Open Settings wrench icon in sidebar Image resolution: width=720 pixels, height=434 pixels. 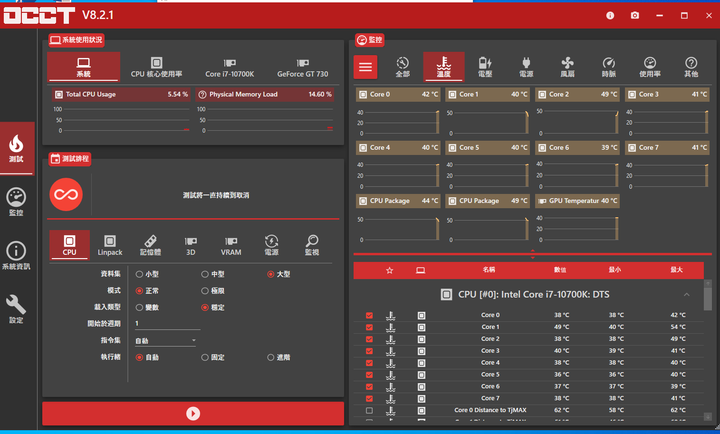pyautogui.click(x=17, y=309)
